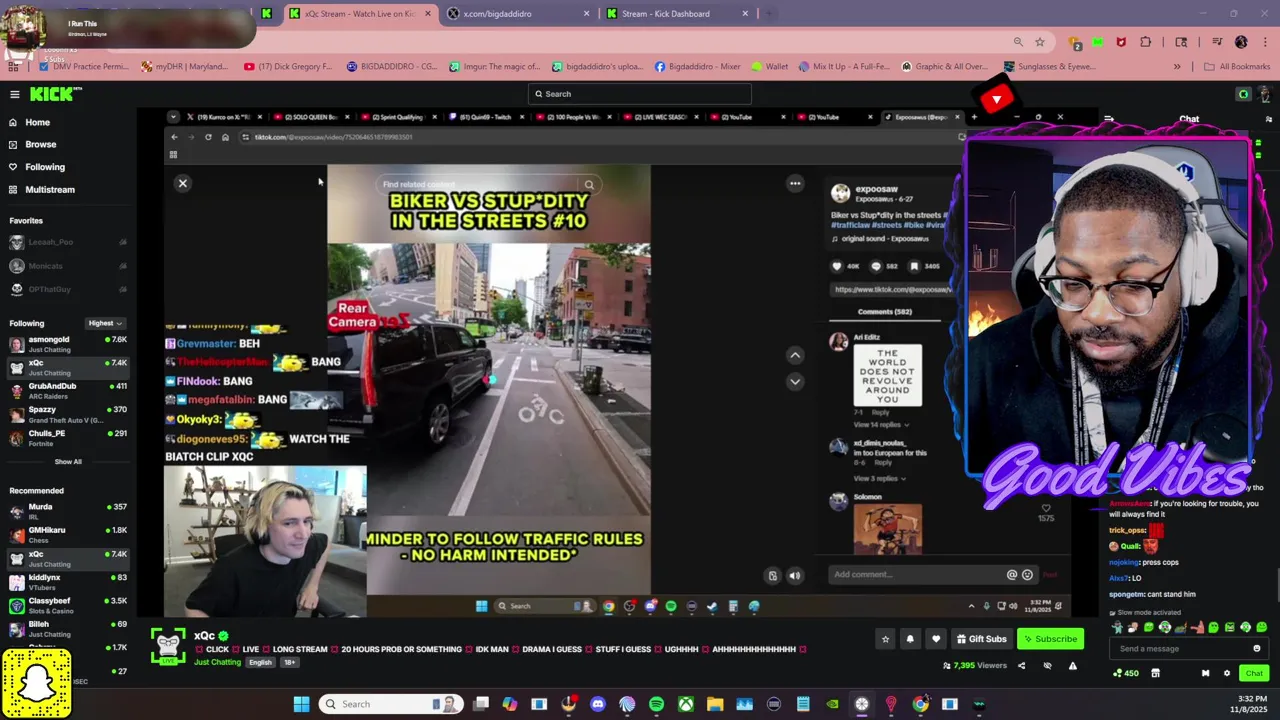Toggle hide viewer count eye icon
The image size is (1280, 720).
(x=1047, y=665)
